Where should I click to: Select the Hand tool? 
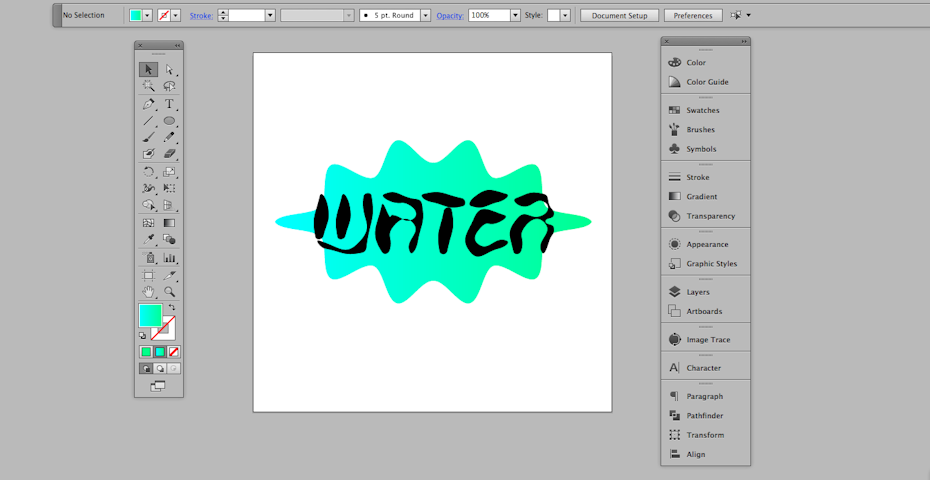click(x=148, y=291)
